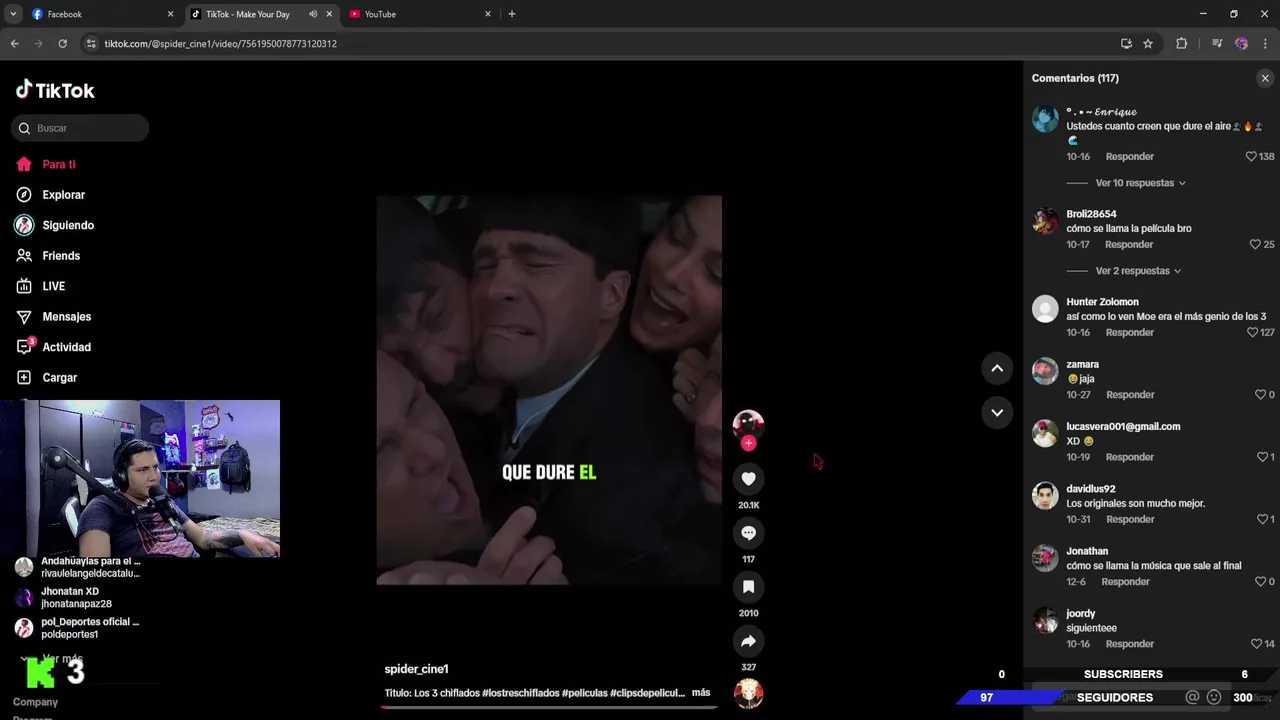The width and height of the screenshot is (1280, 720).
Task: Open spider_cine1 username below video
Action: tap(416, 669)
